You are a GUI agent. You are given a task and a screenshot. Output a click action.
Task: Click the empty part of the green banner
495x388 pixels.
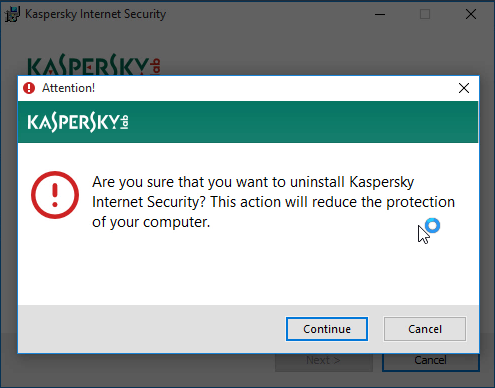[300, 122]
